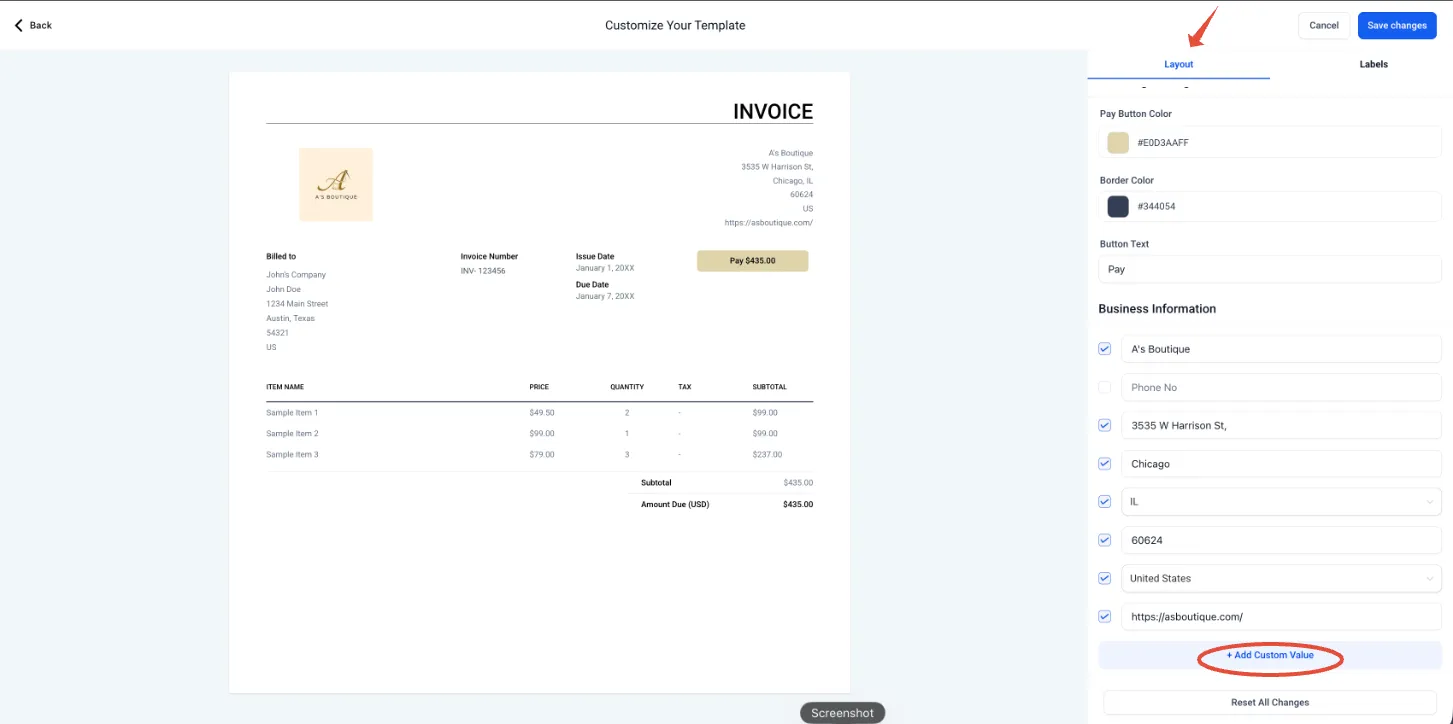The image size is (1453, 724).
Task: Toggle the 3535 W Harrison St checkbox
Action: pyautogui.click(x=1105, y=425)
